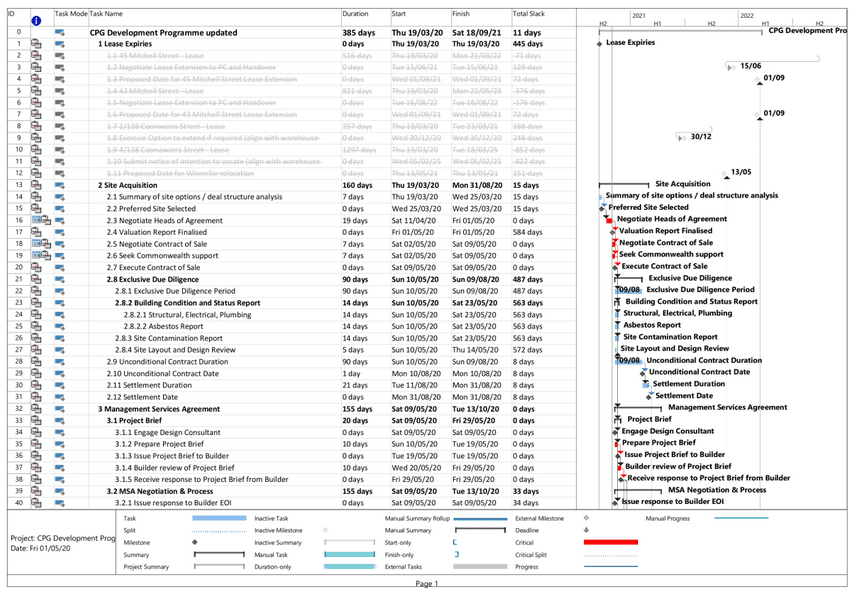Viewport: 866px width, 598px height.
Task: Select the task mode icon beside Exclusive Due Diligence
Action: tap(60, 279)
